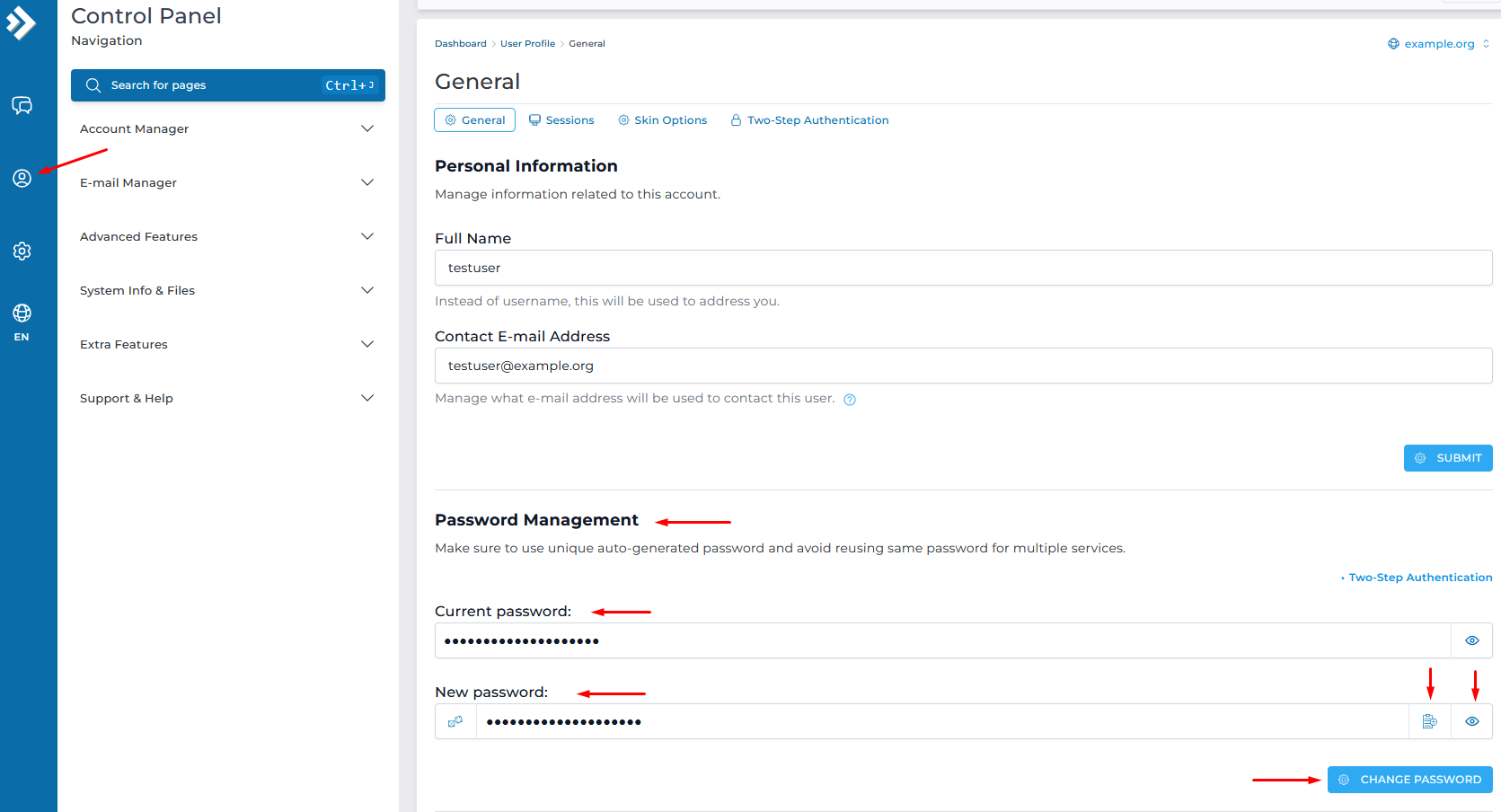The image size is (1501, 812).
Task: Open the settings gear icon in sidebar
Action: pos(22,251)
